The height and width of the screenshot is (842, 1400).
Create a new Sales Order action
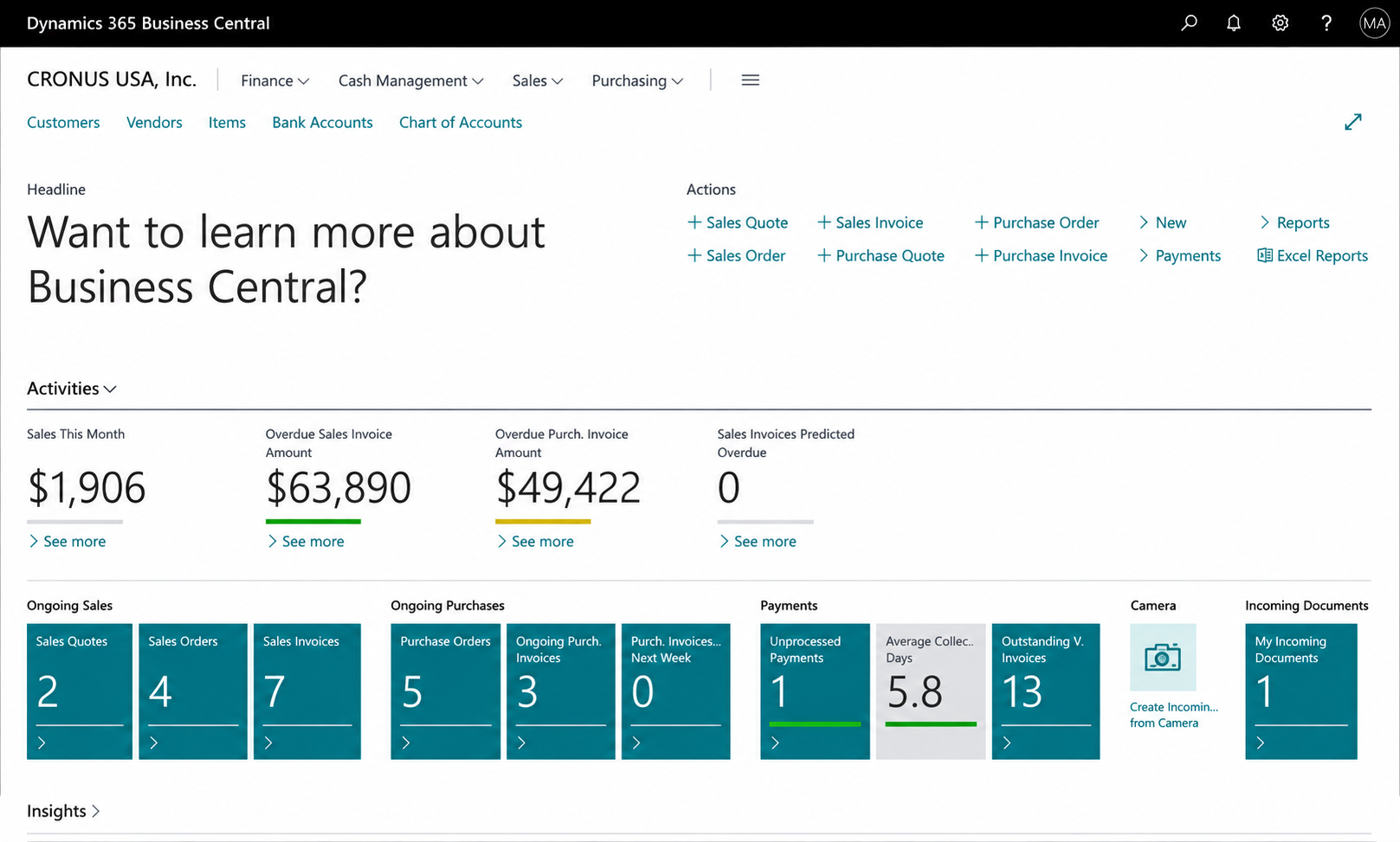pos(736,255)
